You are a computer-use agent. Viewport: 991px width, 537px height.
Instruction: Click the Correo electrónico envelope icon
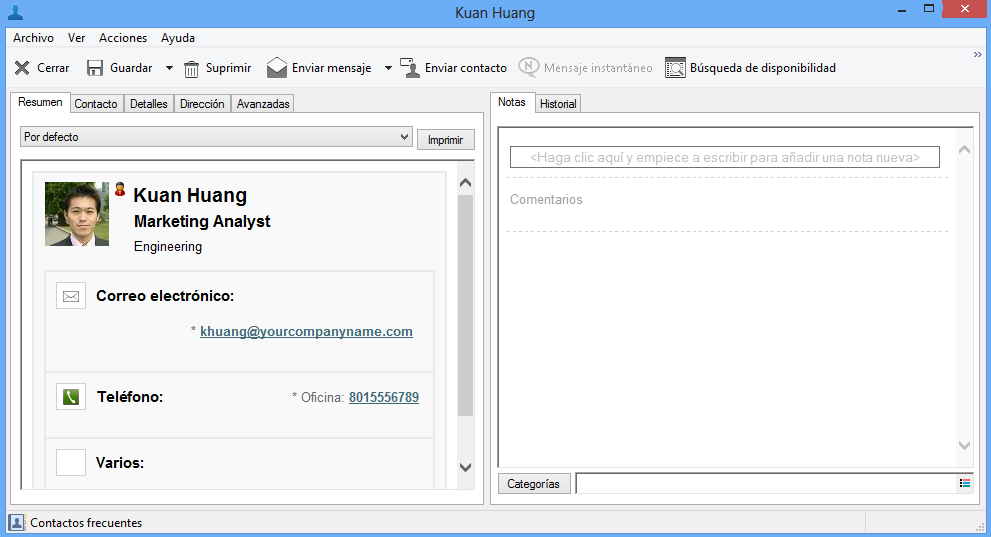pos(71,296)
